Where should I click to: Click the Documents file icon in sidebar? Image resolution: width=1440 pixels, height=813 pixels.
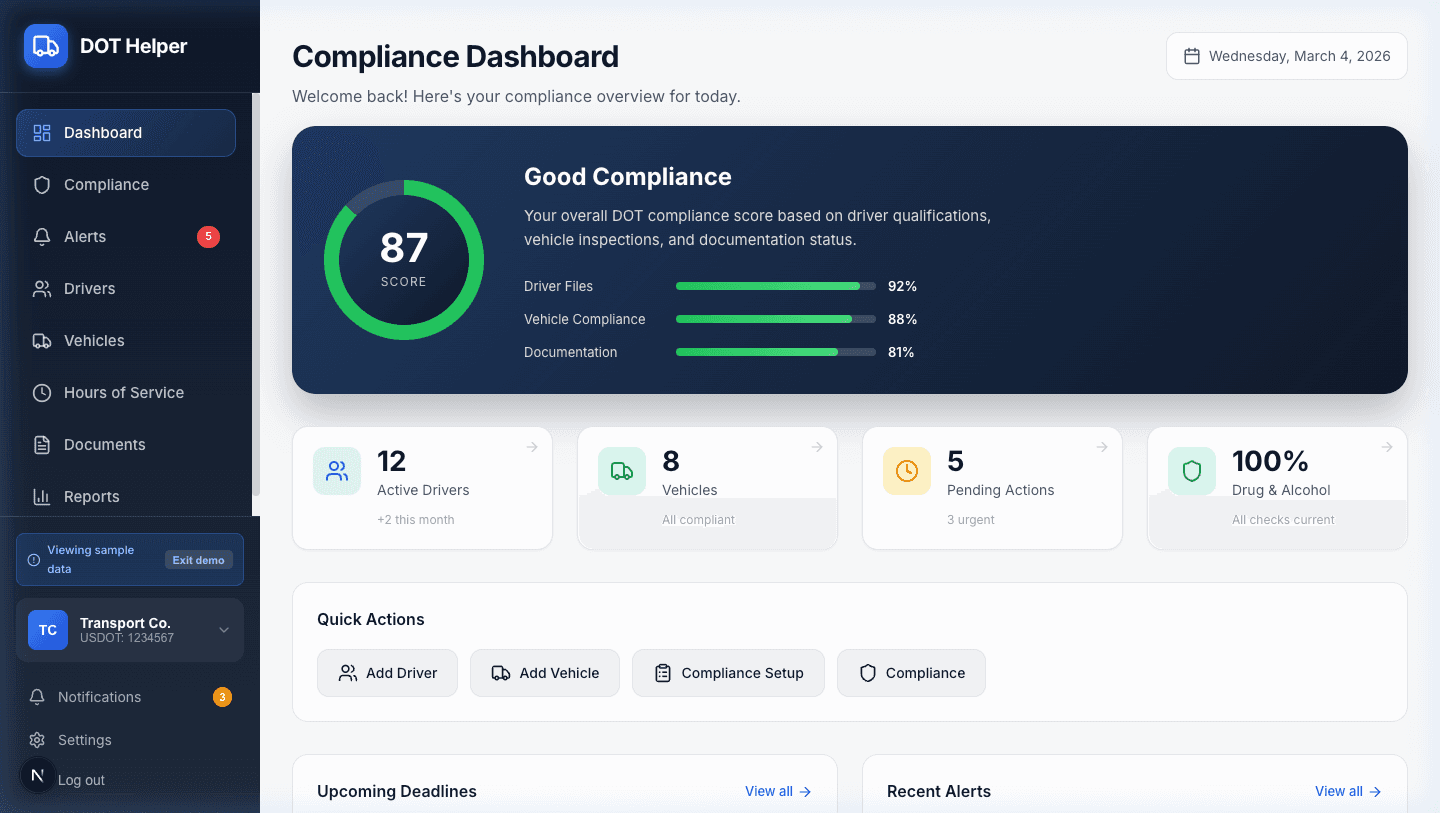click(41, 444)
